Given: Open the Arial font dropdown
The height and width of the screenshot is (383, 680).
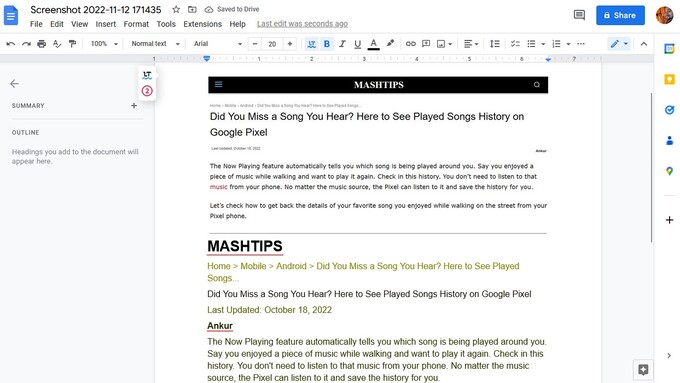Looking at the screenshot, I should tap(218, 44).
